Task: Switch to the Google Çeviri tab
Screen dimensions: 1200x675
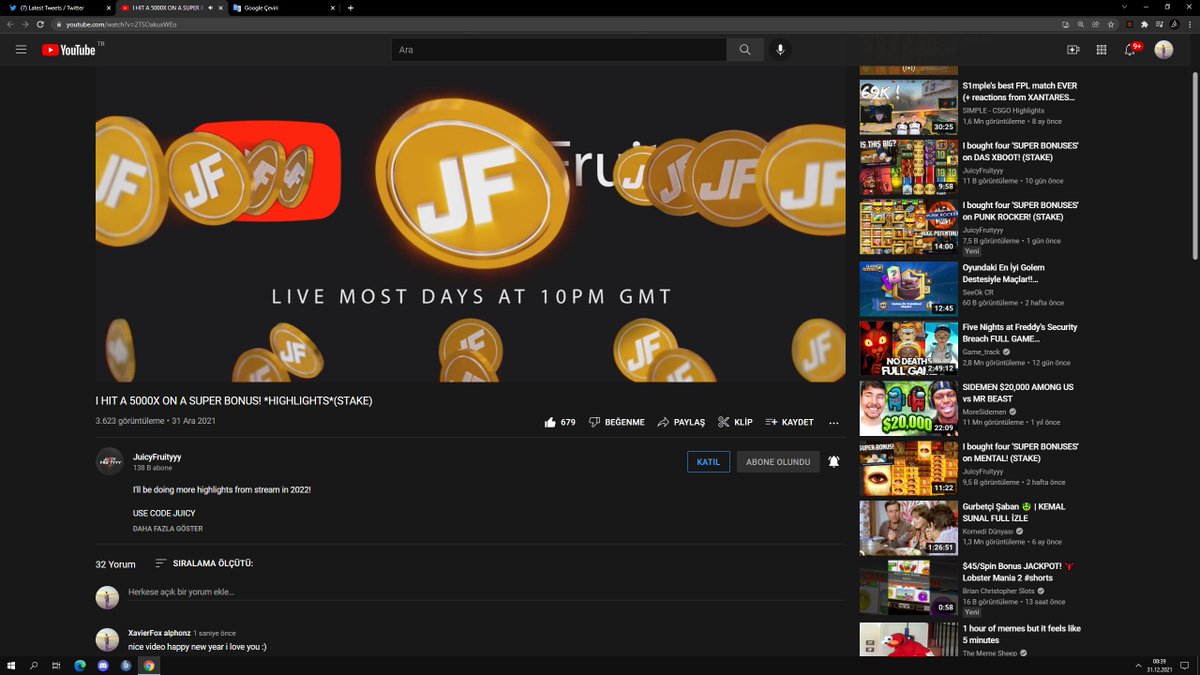Action: click(283, 8)
